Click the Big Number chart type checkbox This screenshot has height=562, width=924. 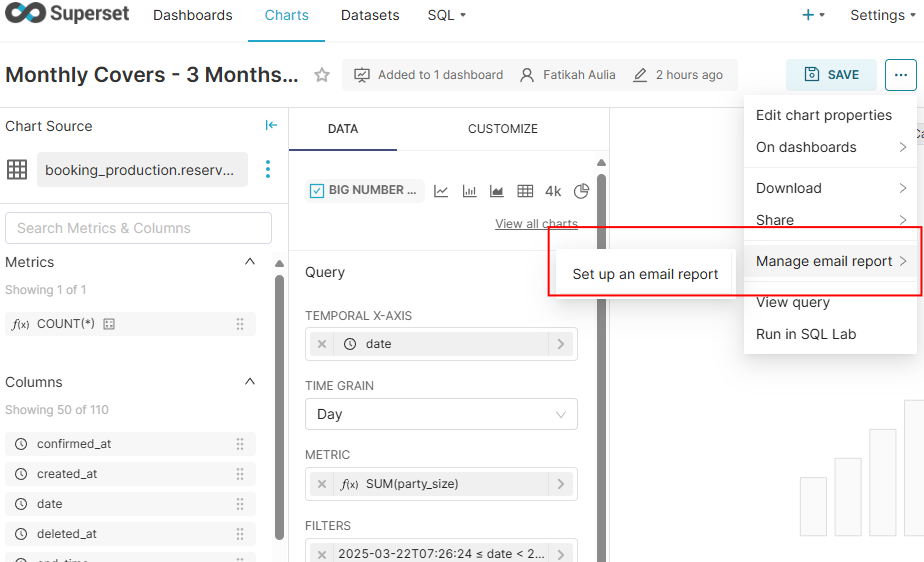[x=318, y=191]
